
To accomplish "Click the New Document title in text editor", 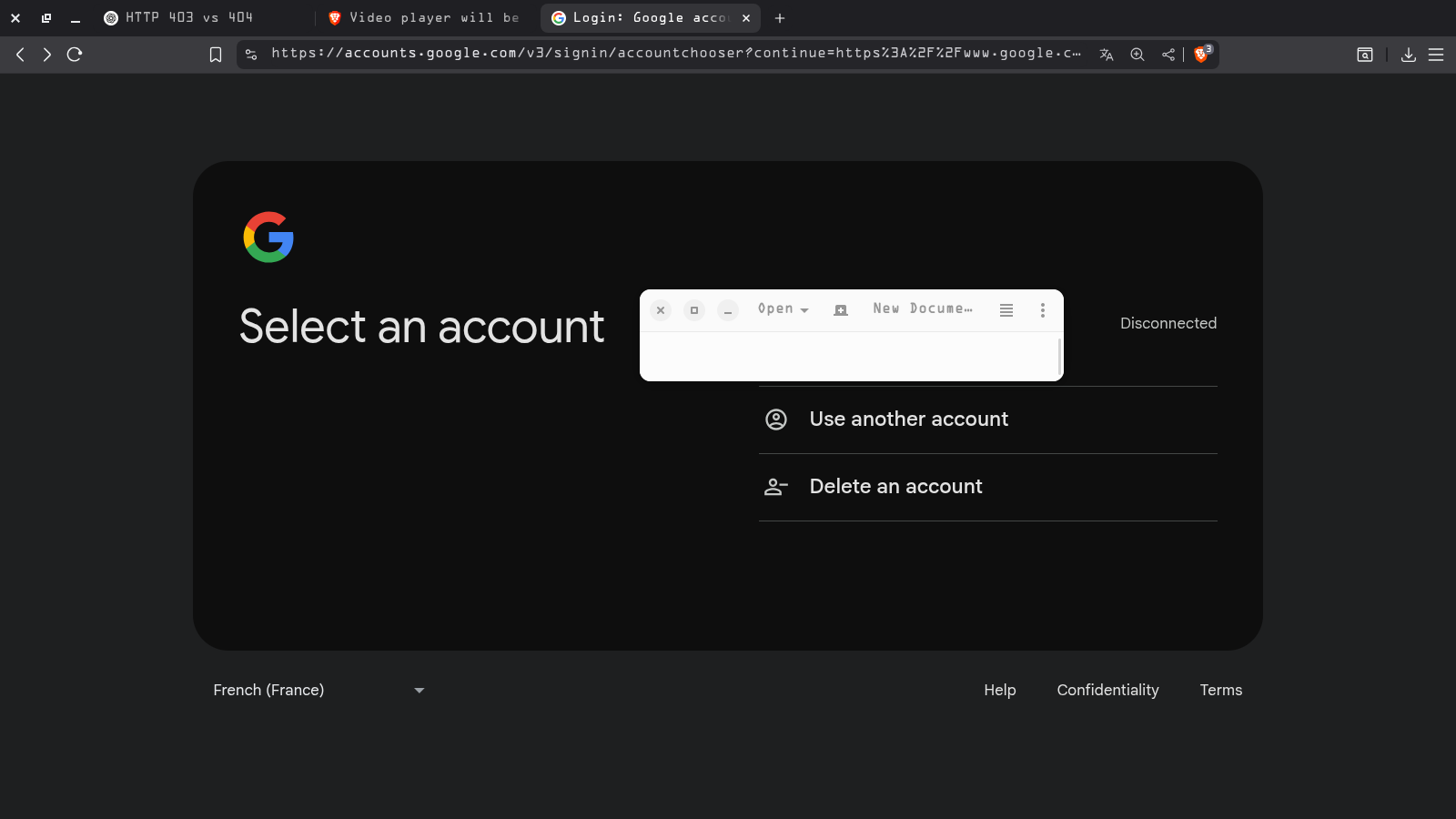I will (x=923, y=309).
